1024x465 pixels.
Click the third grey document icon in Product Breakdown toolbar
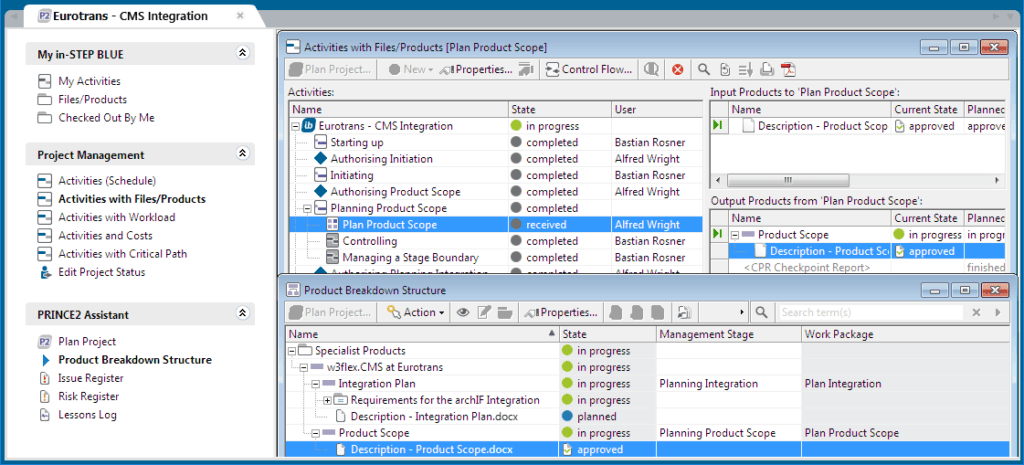pyautogui.click(x=658, y=312)
